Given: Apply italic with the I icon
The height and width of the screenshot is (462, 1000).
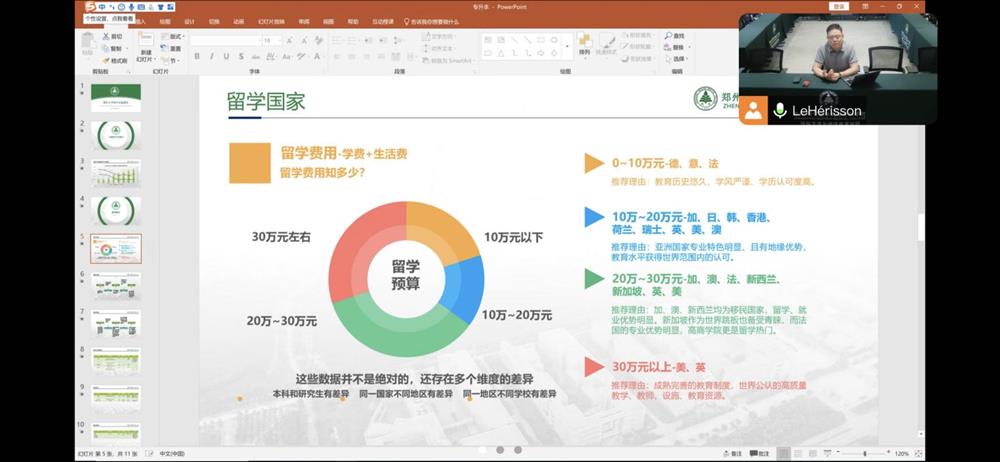Looking at the screenshot, I should click(x=212, y=57).
